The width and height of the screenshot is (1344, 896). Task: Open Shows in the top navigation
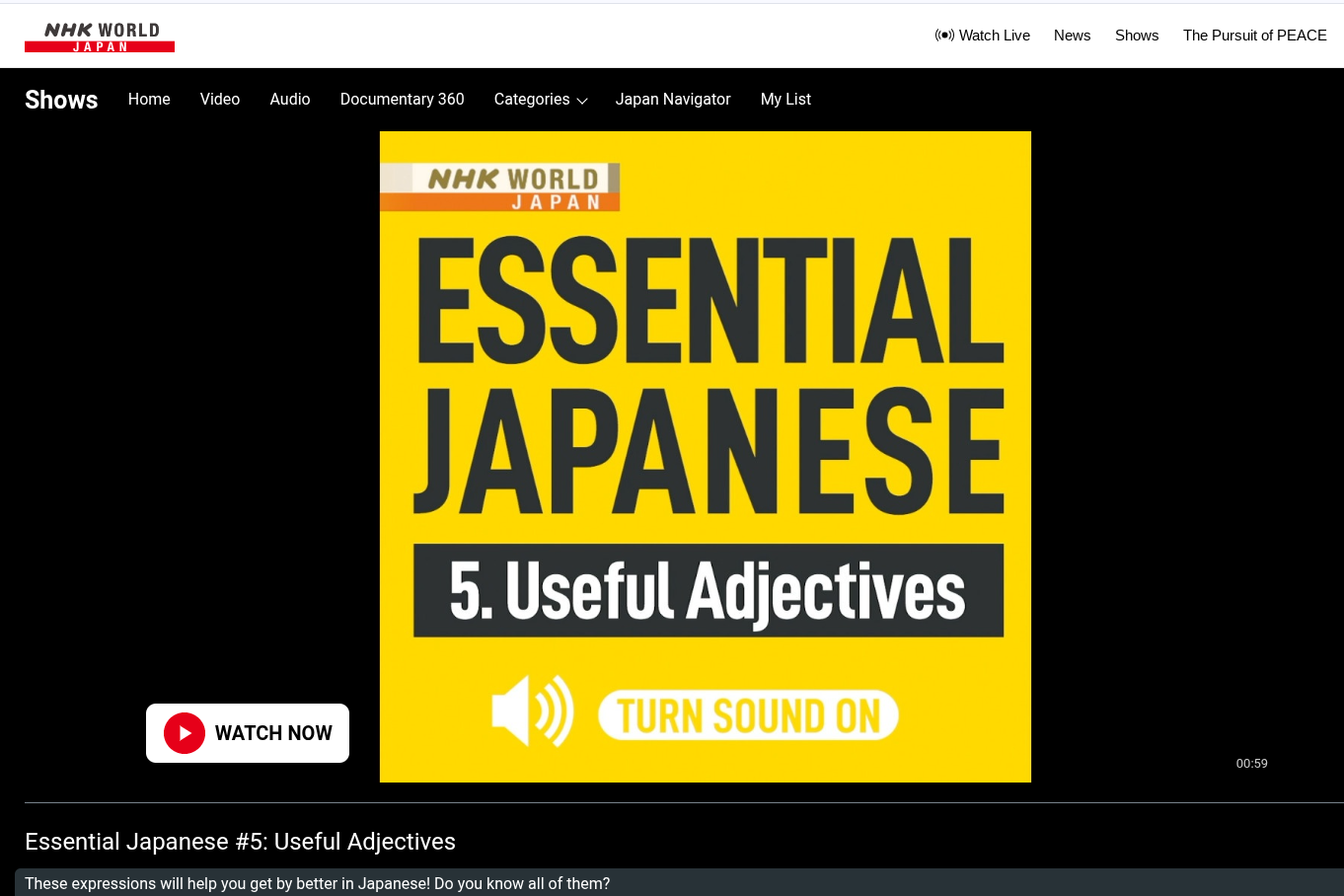tap(1137, 36)
